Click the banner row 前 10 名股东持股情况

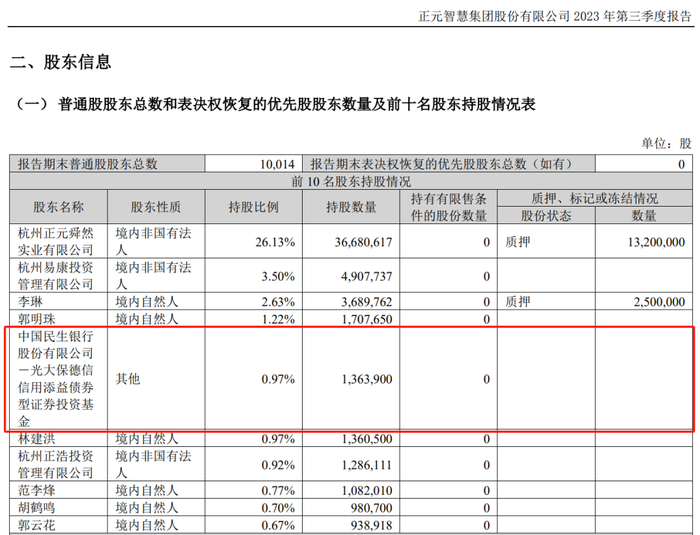click(x=351, y=182)
